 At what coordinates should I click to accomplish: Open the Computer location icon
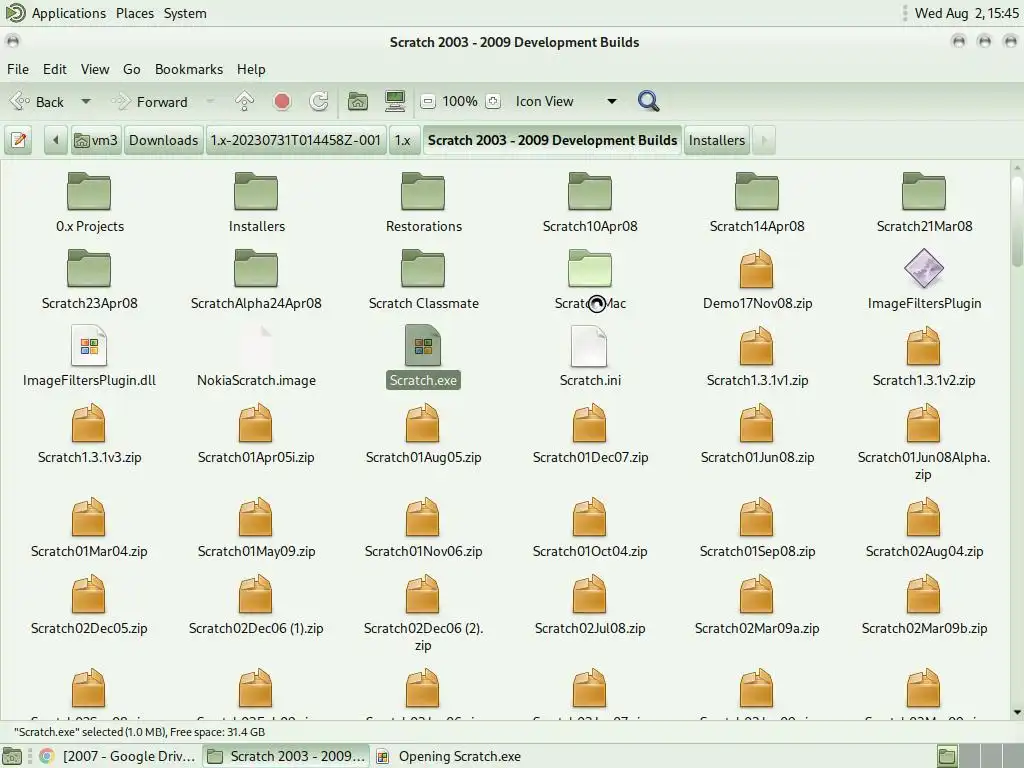394,102
